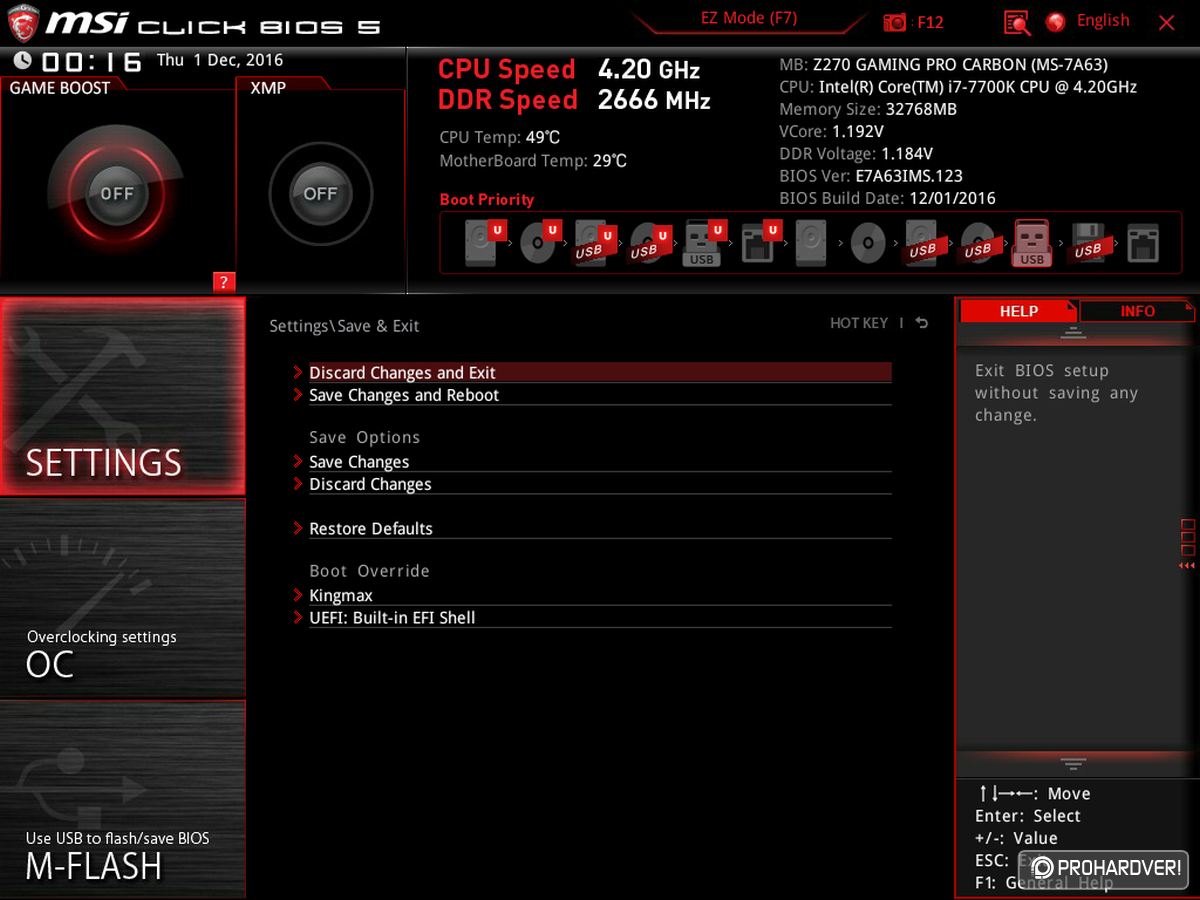Toggle the GAME BOOST knob

(x=117, y=194)
